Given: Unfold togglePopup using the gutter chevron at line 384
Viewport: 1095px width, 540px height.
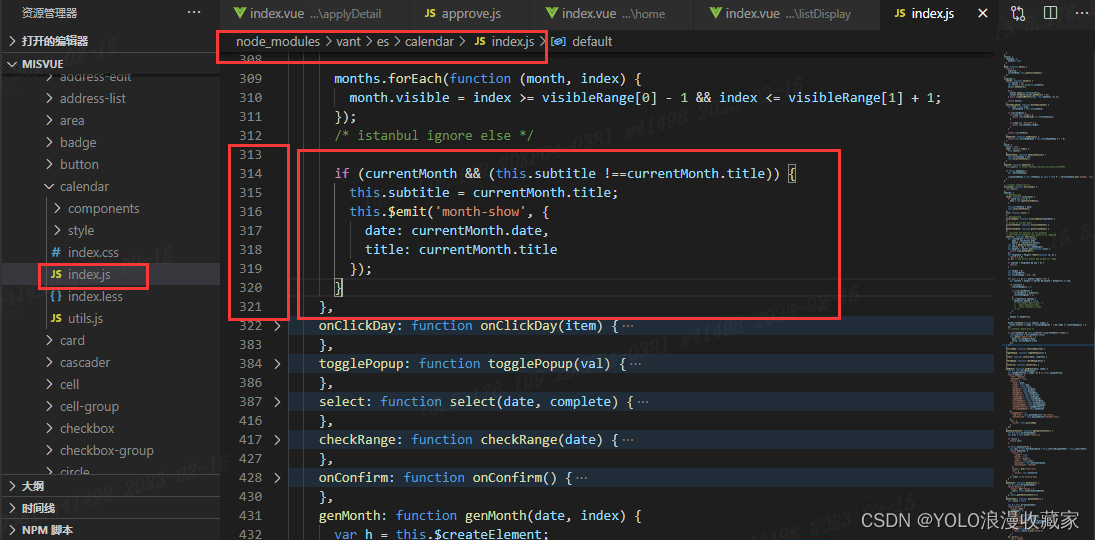Looking at the screenshot, I should [x=277, y=364].
